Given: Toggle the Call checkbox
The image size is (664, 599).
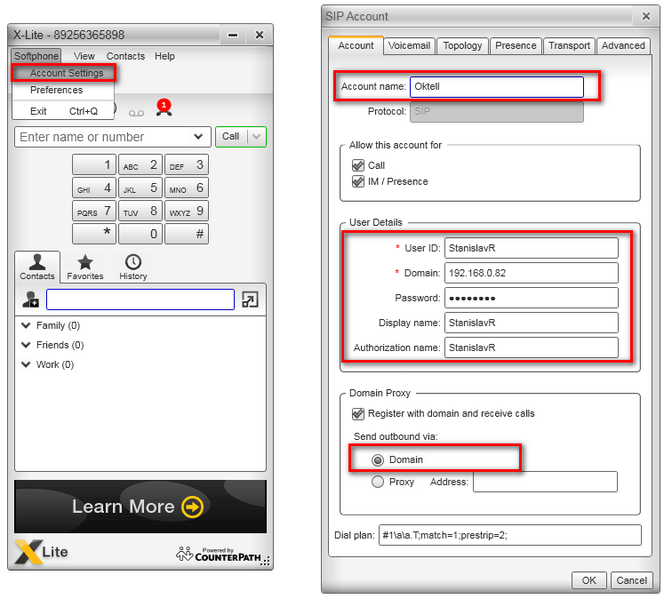Looking at the screenshot, I should click(x=358, y=166).
